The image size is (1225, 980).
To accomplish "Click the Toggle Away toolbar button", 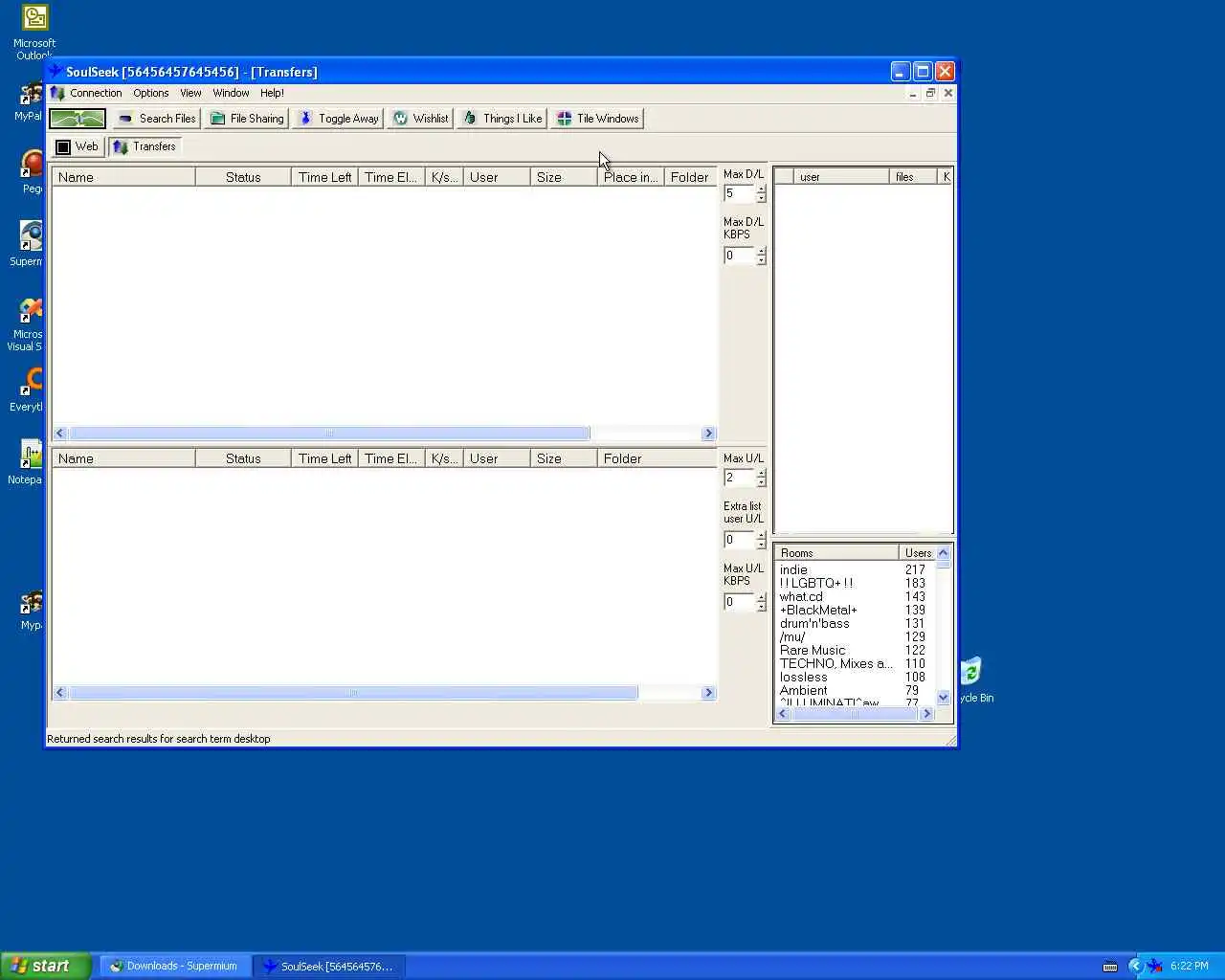I will pos(339,119).
